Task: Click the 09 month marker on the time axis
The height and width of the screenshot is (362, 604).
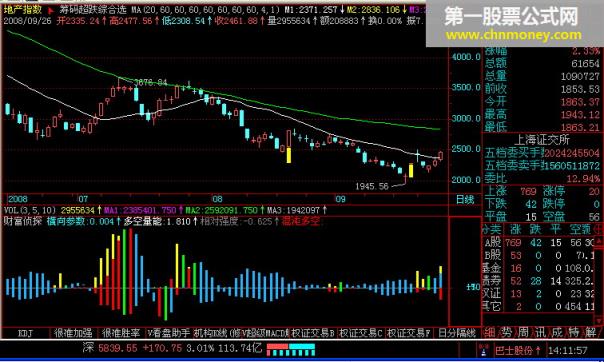Action: coord(340,199)
